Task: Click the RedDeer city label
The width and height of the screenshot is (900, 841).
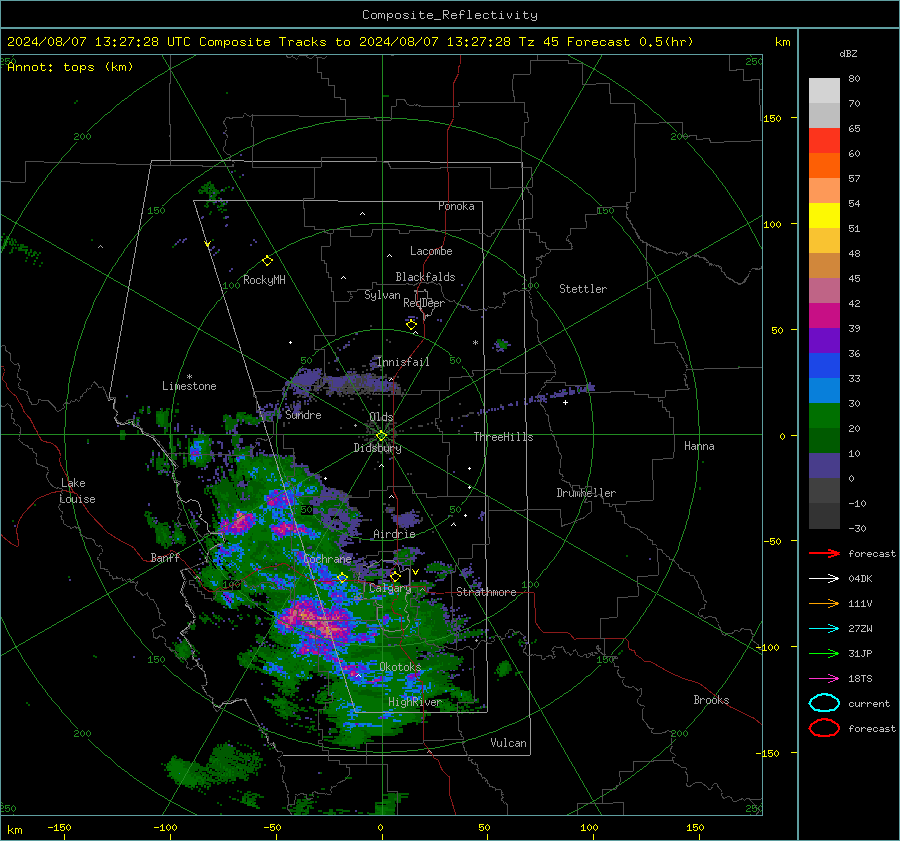Action: pyautogui.click(x=424, y=303)
